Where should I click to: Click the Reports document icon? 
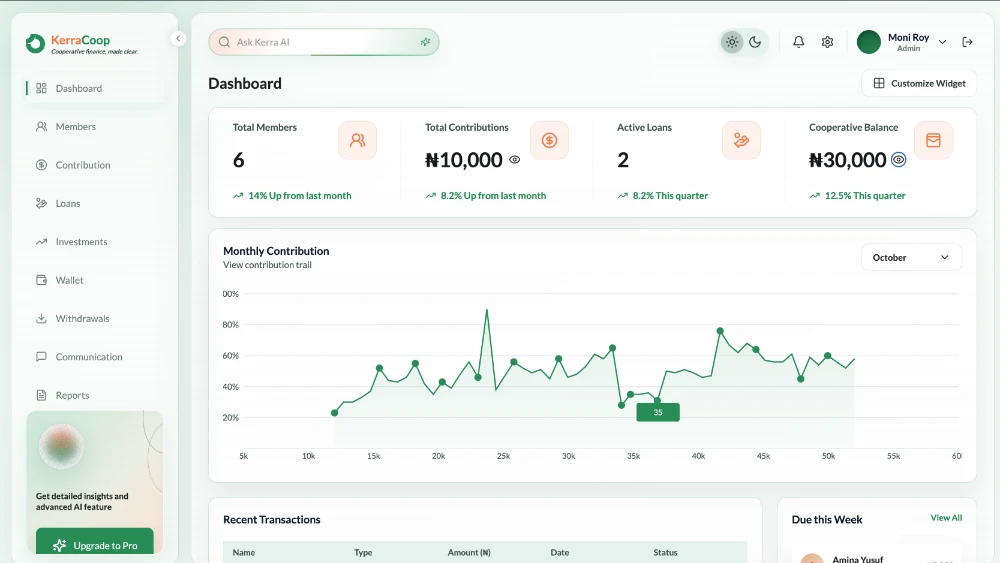pos(41,395)
